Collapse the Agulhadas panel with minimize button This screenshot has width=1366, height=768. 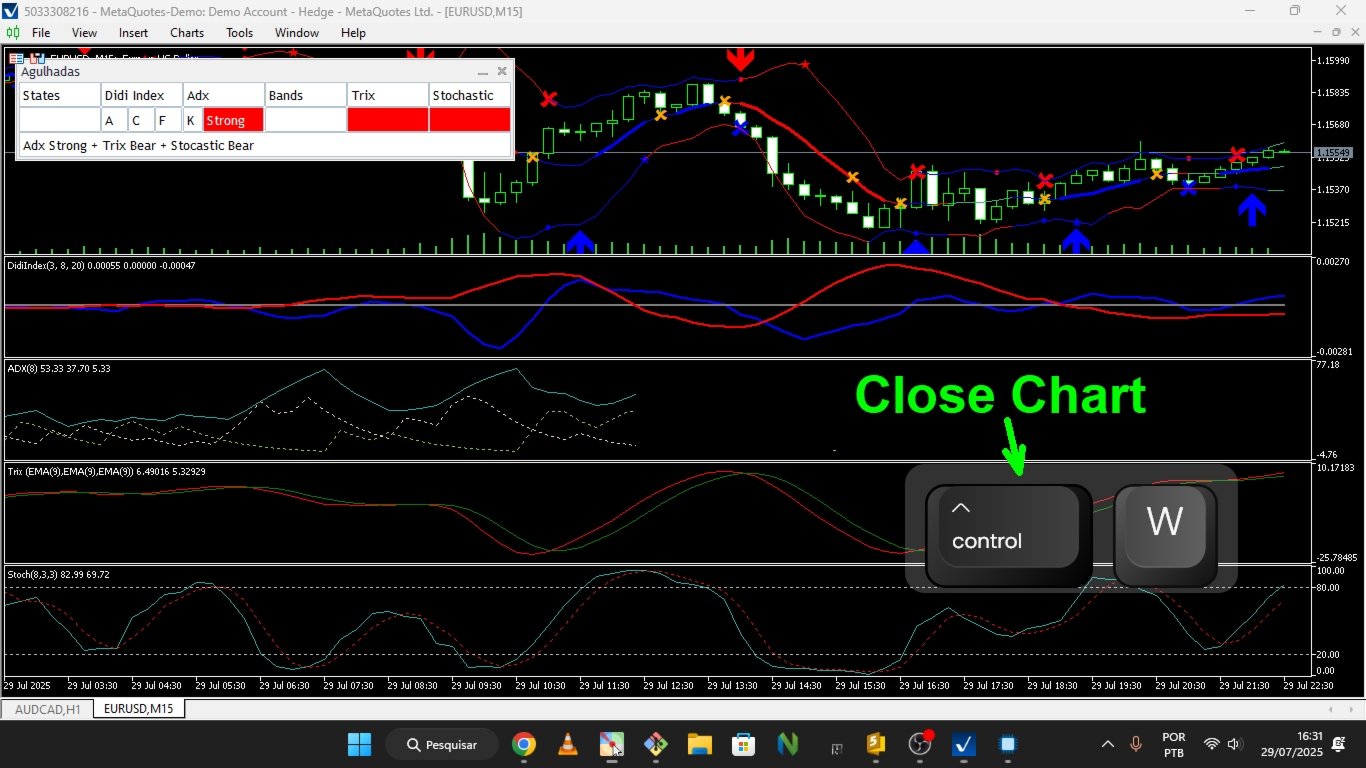[483, 72]
